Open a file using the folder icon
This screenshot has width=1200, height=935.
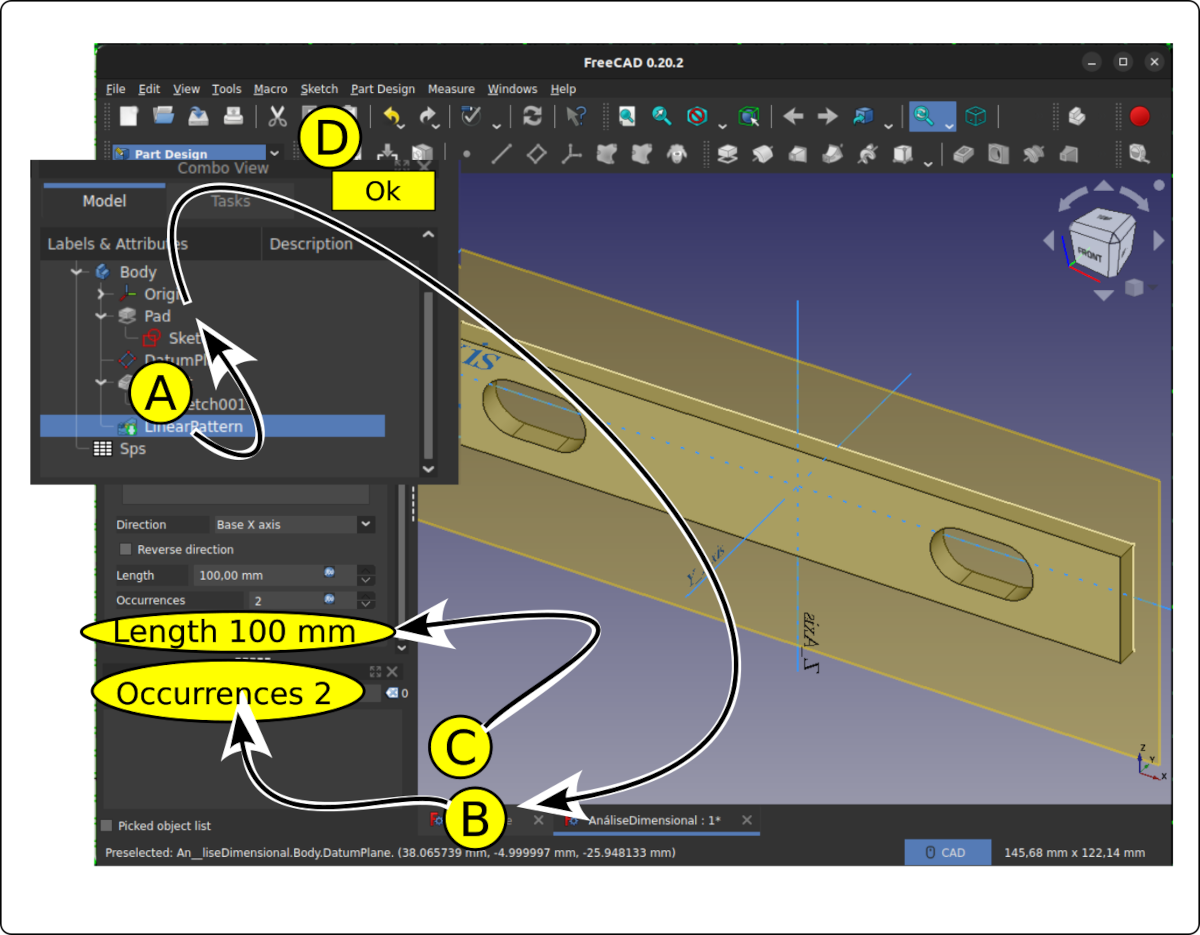coord(163,116)
